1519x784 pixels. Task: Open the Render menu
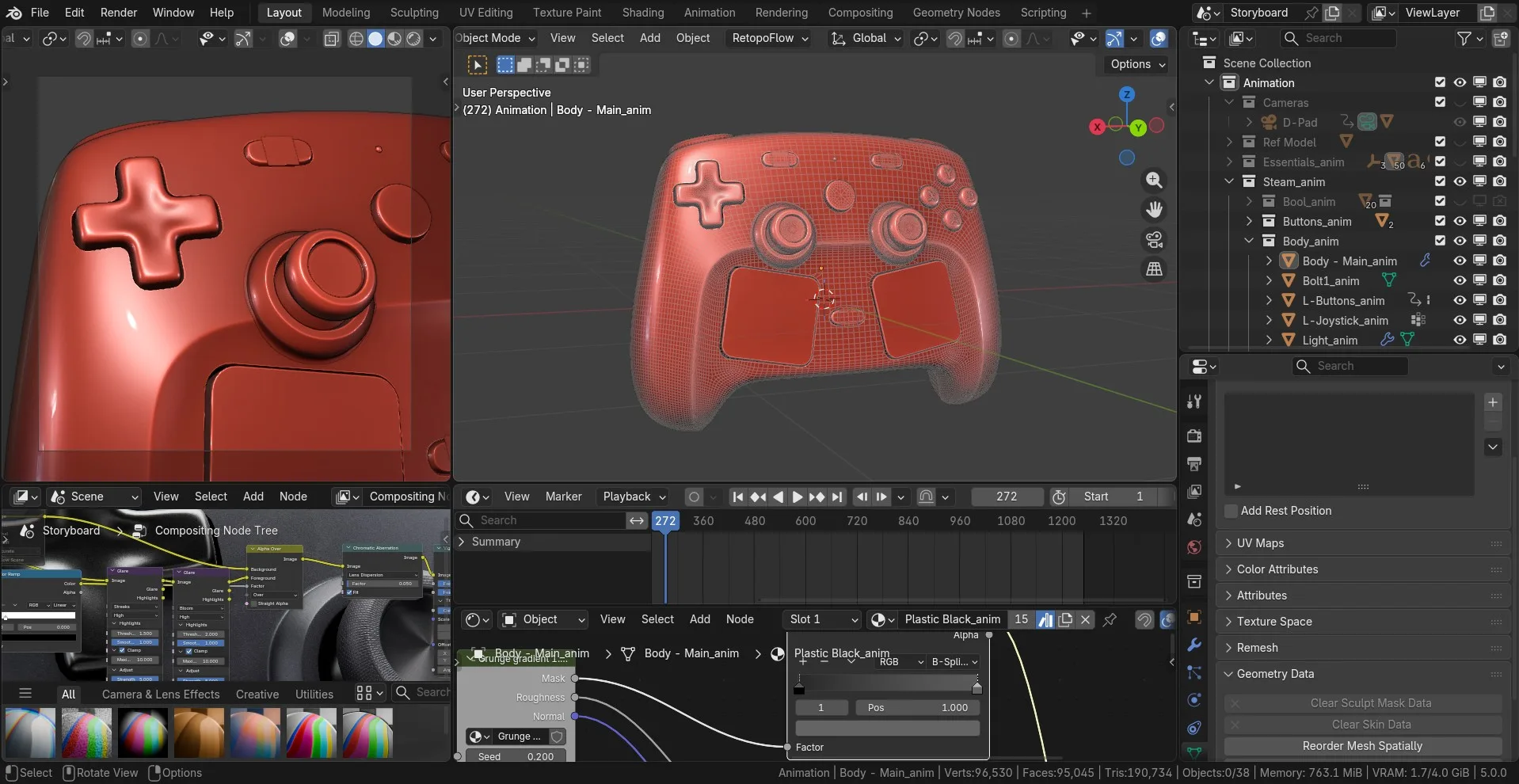point(119,13)
